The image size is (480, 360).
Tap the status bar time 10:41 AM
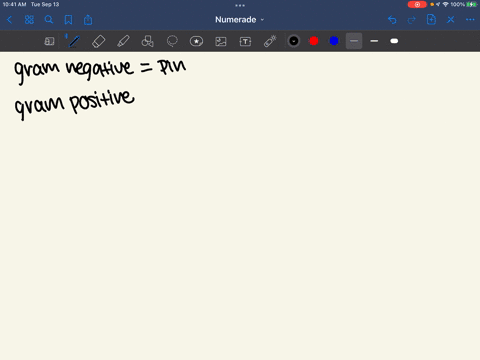click(14, 4)
